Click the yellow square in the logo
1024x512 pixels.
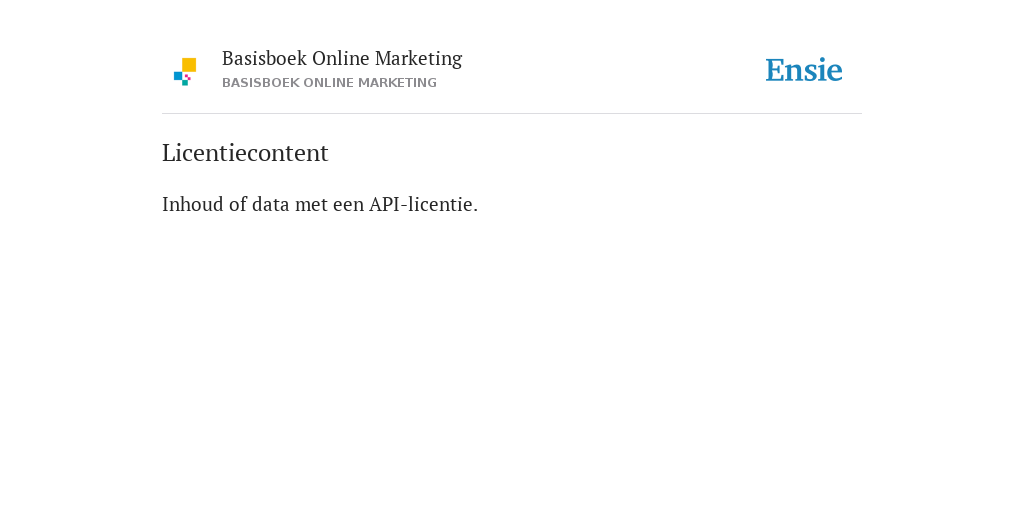189,65
